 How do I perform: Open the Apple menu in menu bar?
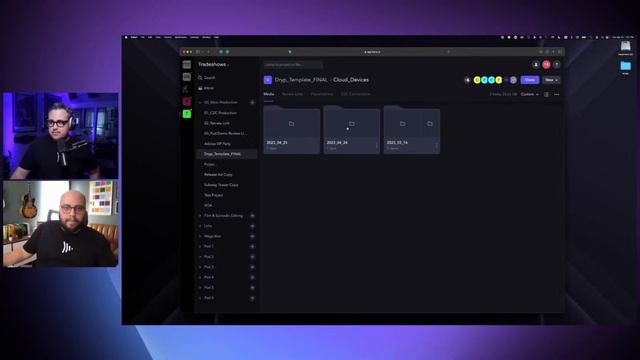pos(126,37)
